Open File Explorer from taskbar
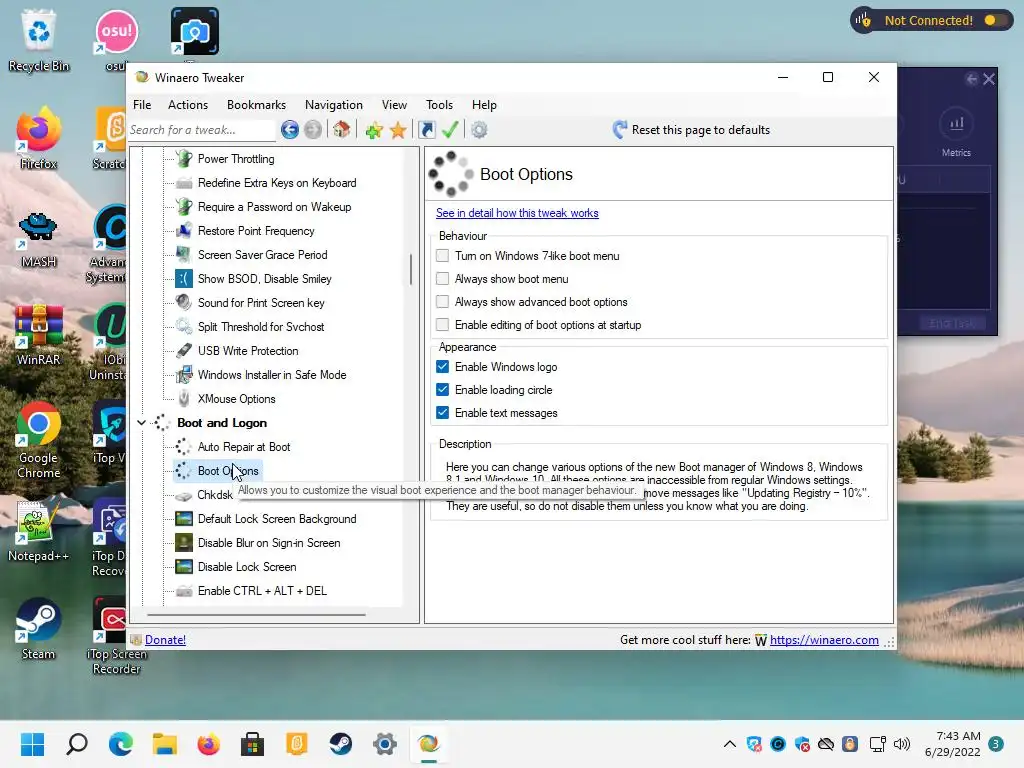 [x=165, y=744]
